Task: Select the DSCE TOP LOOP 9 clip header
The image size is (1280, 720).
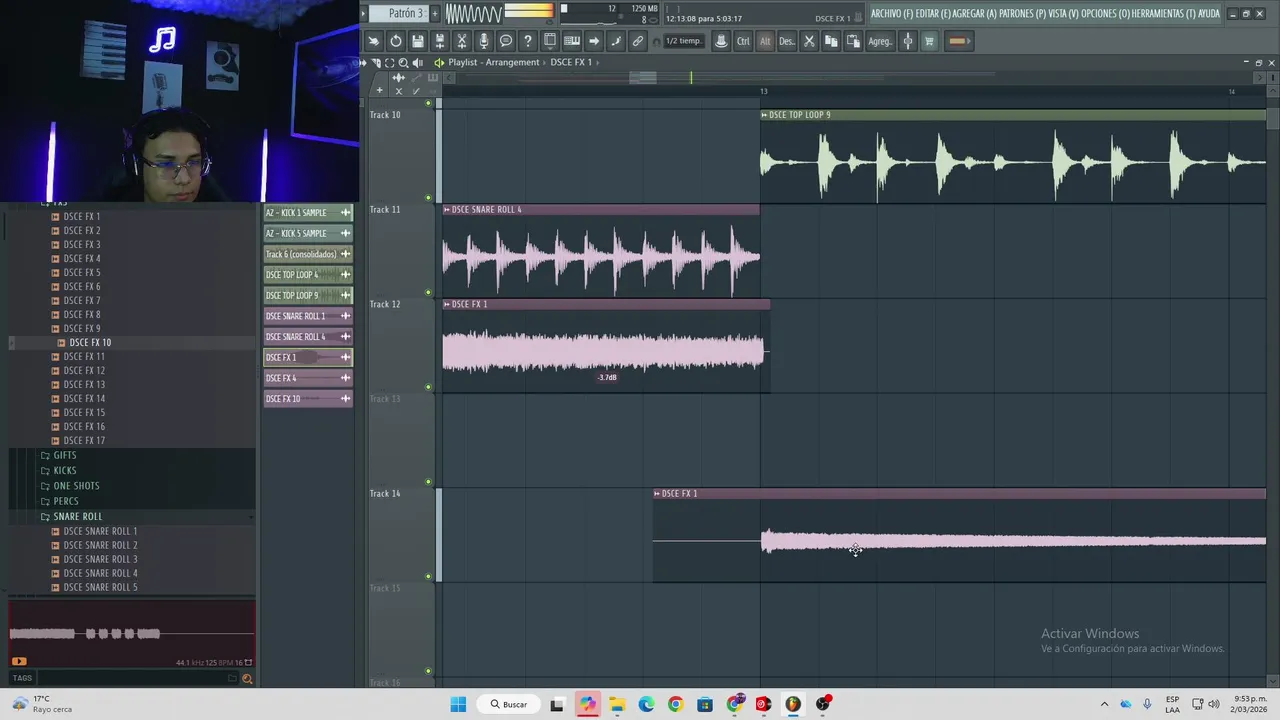Action: click(x=1012, y=115)
